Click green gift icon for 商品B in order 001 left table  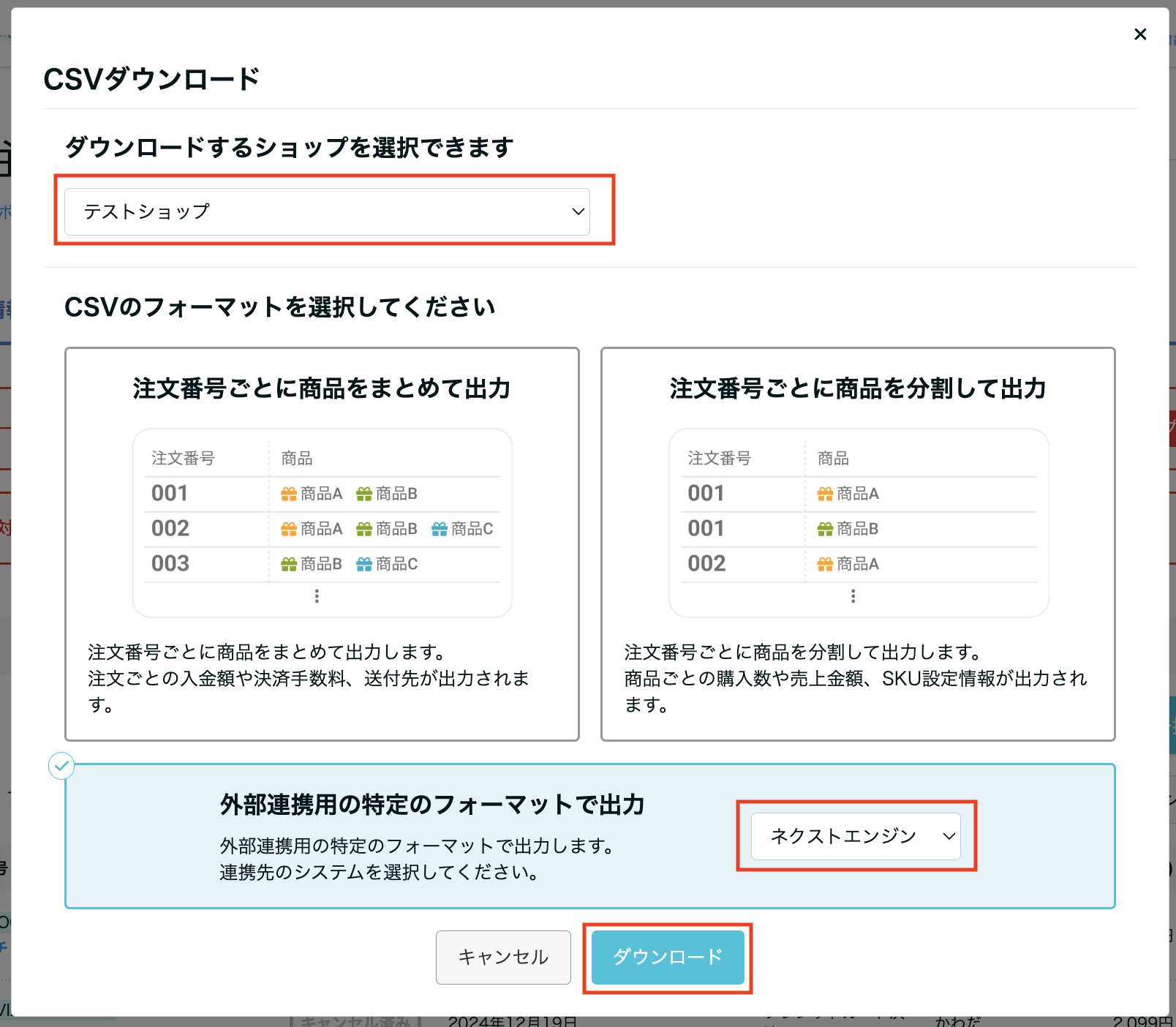[364, 494]
